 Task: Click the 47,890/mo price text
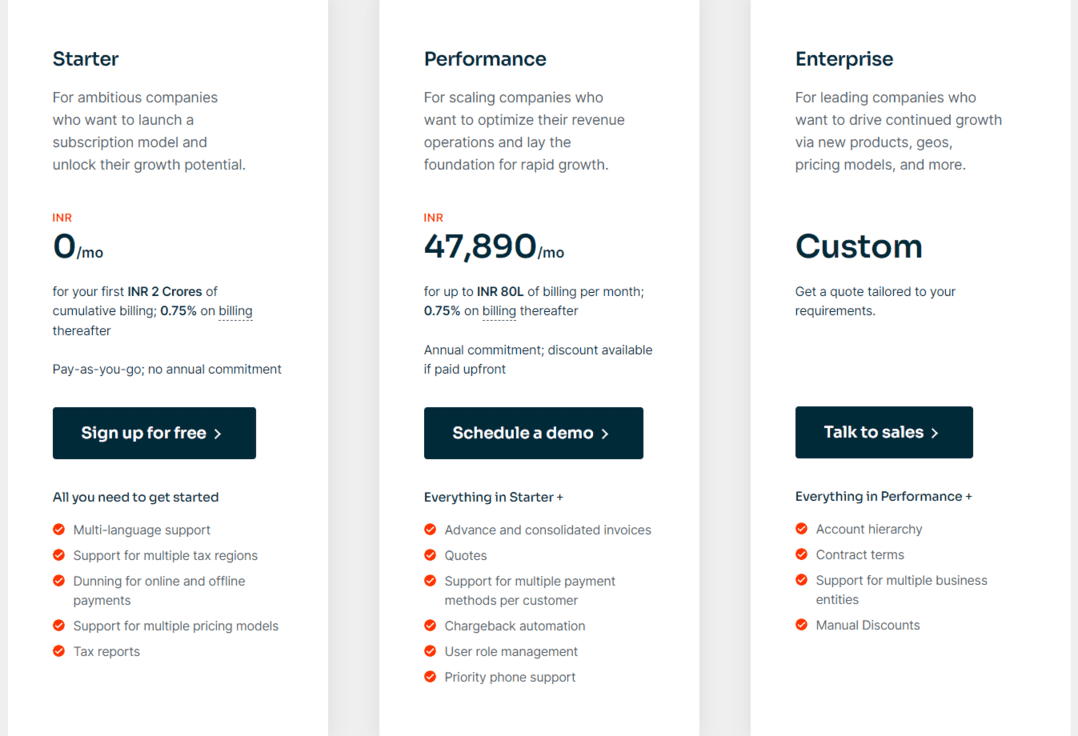pyautogui.click(x=493, y=246)
